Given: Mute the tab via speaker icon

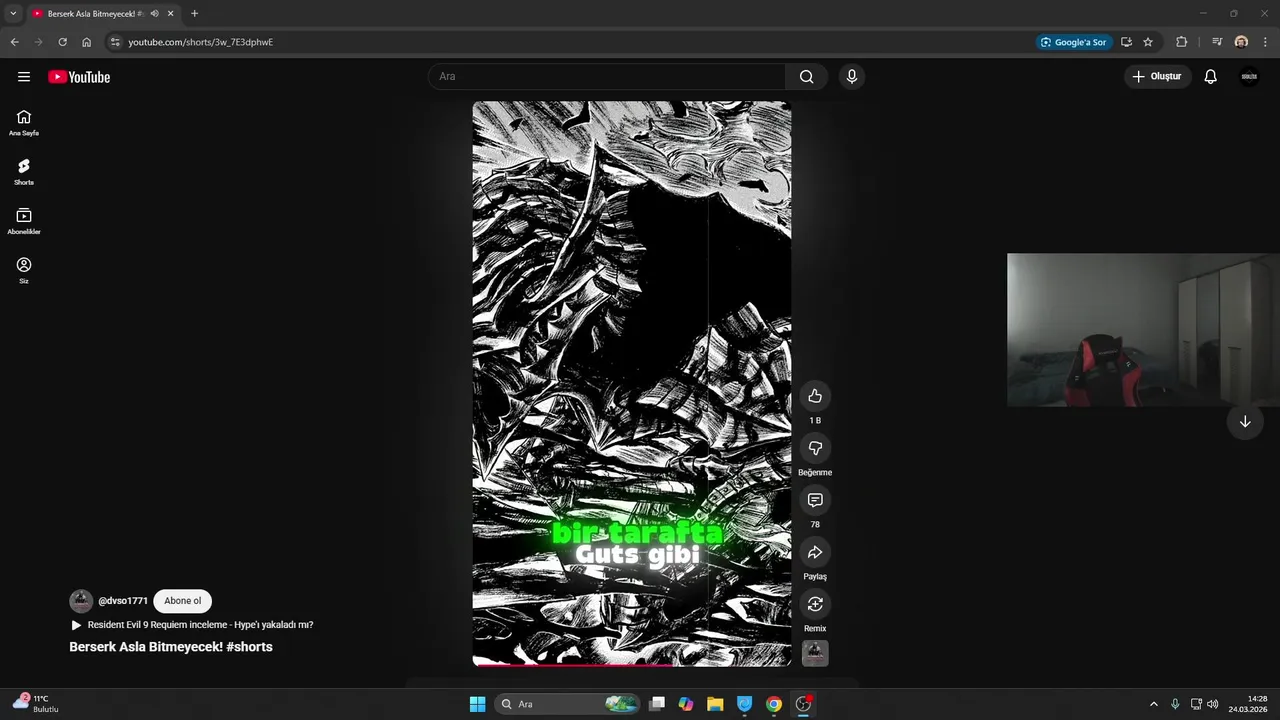Looking at the screenshot, I should [x=154, y=14].
